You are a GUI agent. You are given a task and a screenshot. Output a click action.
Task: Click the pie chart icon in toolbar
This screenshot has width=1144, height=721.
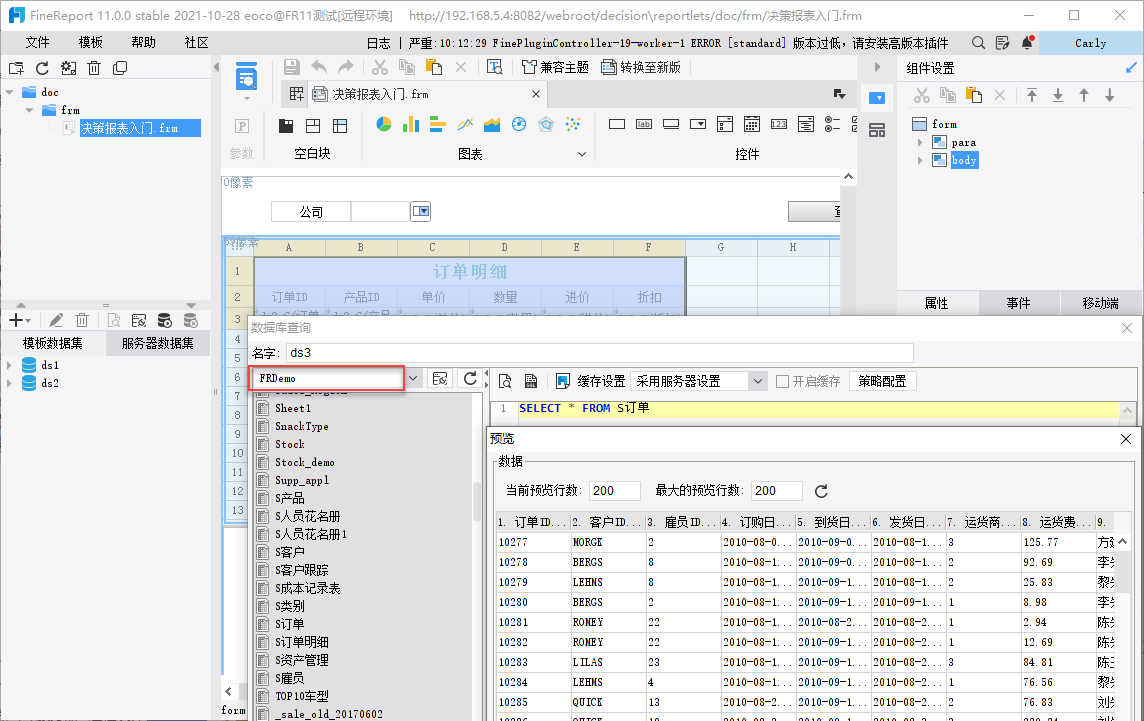384,125
